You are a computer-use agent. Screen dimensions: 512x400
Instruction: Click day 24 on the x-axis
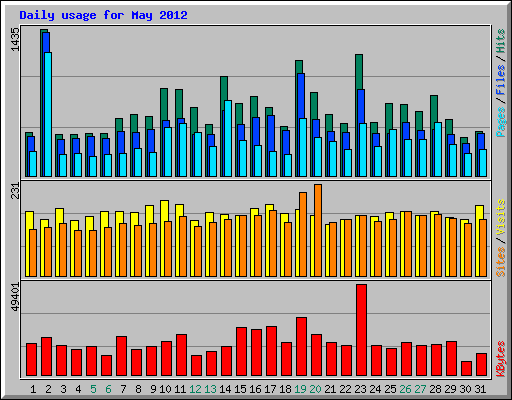point(375,389)
